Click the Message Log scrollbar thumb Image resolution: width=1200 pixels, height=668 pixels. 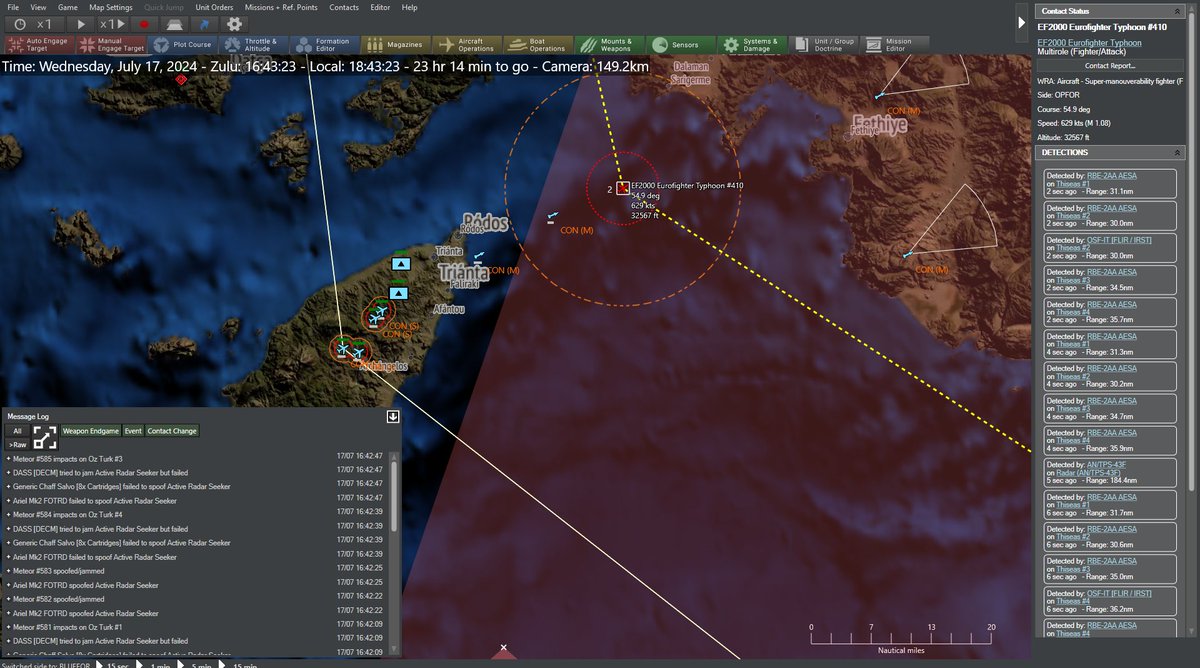click(x=394, y=497)
